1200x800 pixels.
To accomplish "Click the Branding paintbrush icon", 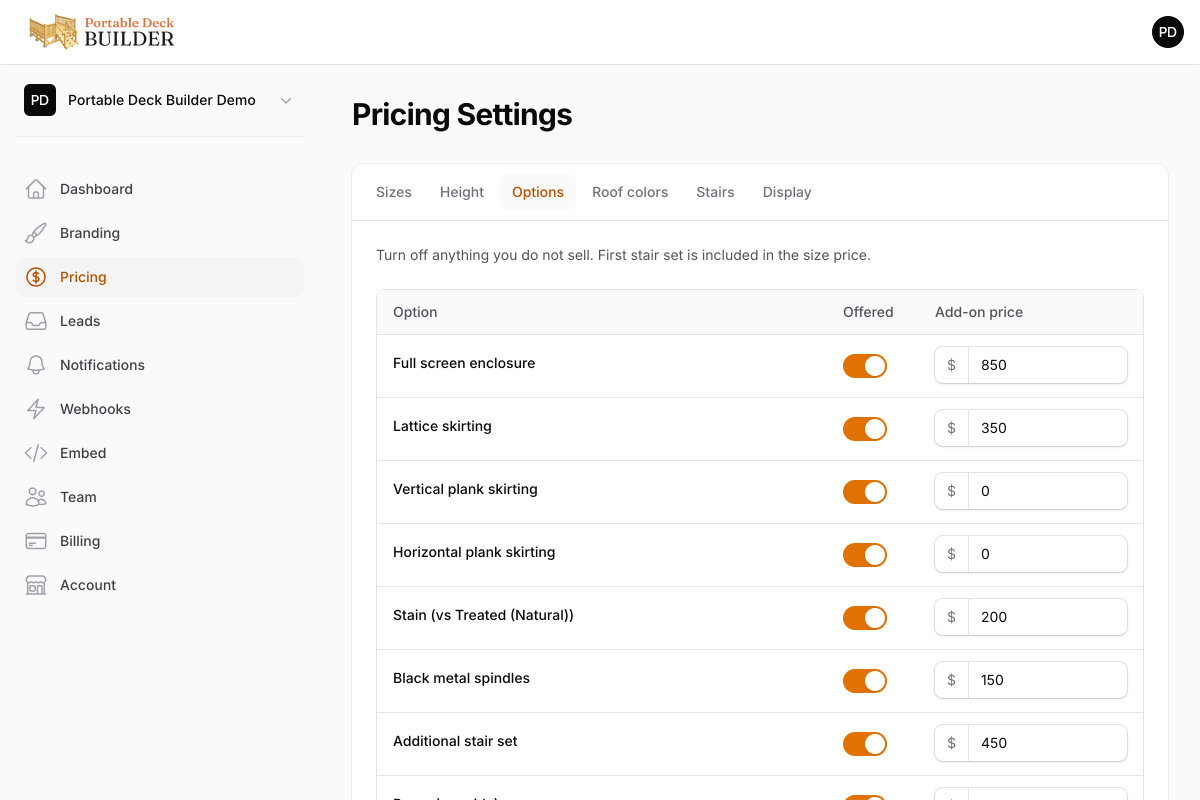I will 36,233.
